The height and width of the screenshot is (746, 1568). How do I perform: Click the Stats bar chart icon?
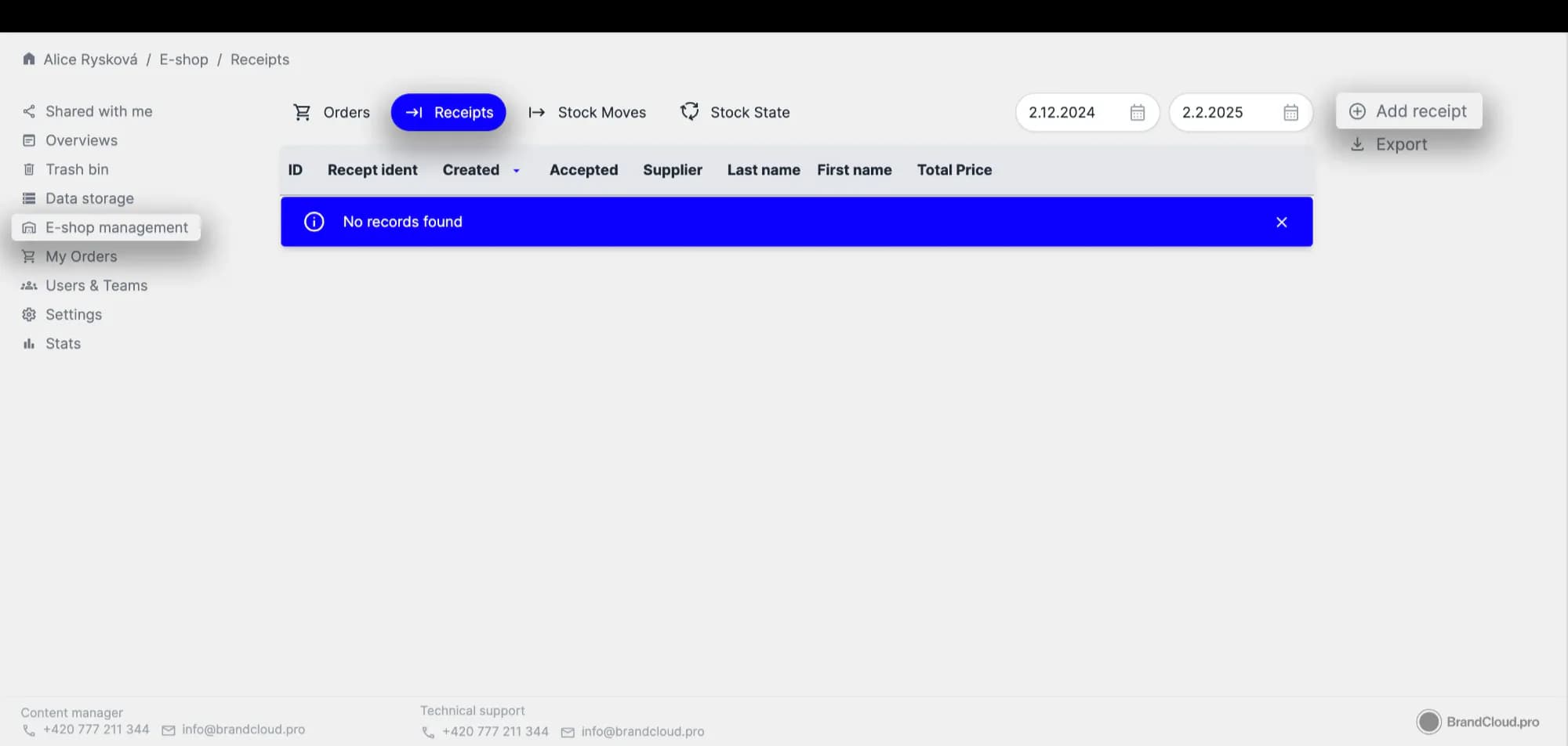coord(29,344)
